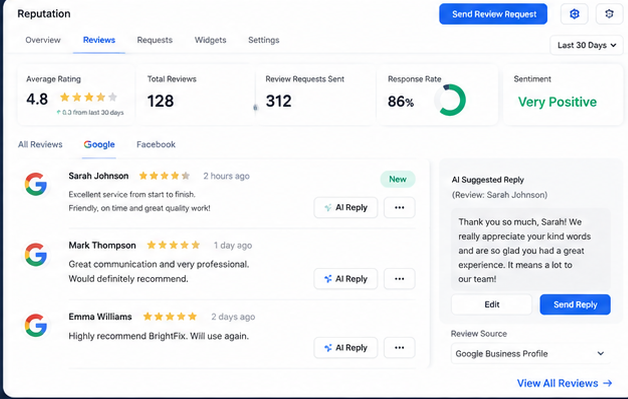Open the View All Reviews link
The height and width of the screenshot is (399, 628).
565,383
